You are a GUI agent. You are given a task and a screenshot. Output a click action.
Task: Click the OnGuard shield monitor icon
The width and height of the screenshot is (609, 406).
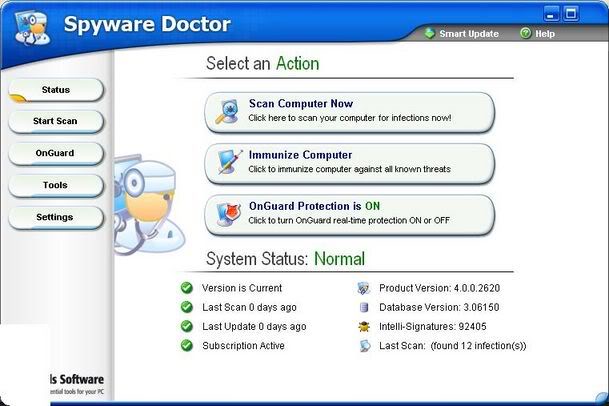coord(228,214)
